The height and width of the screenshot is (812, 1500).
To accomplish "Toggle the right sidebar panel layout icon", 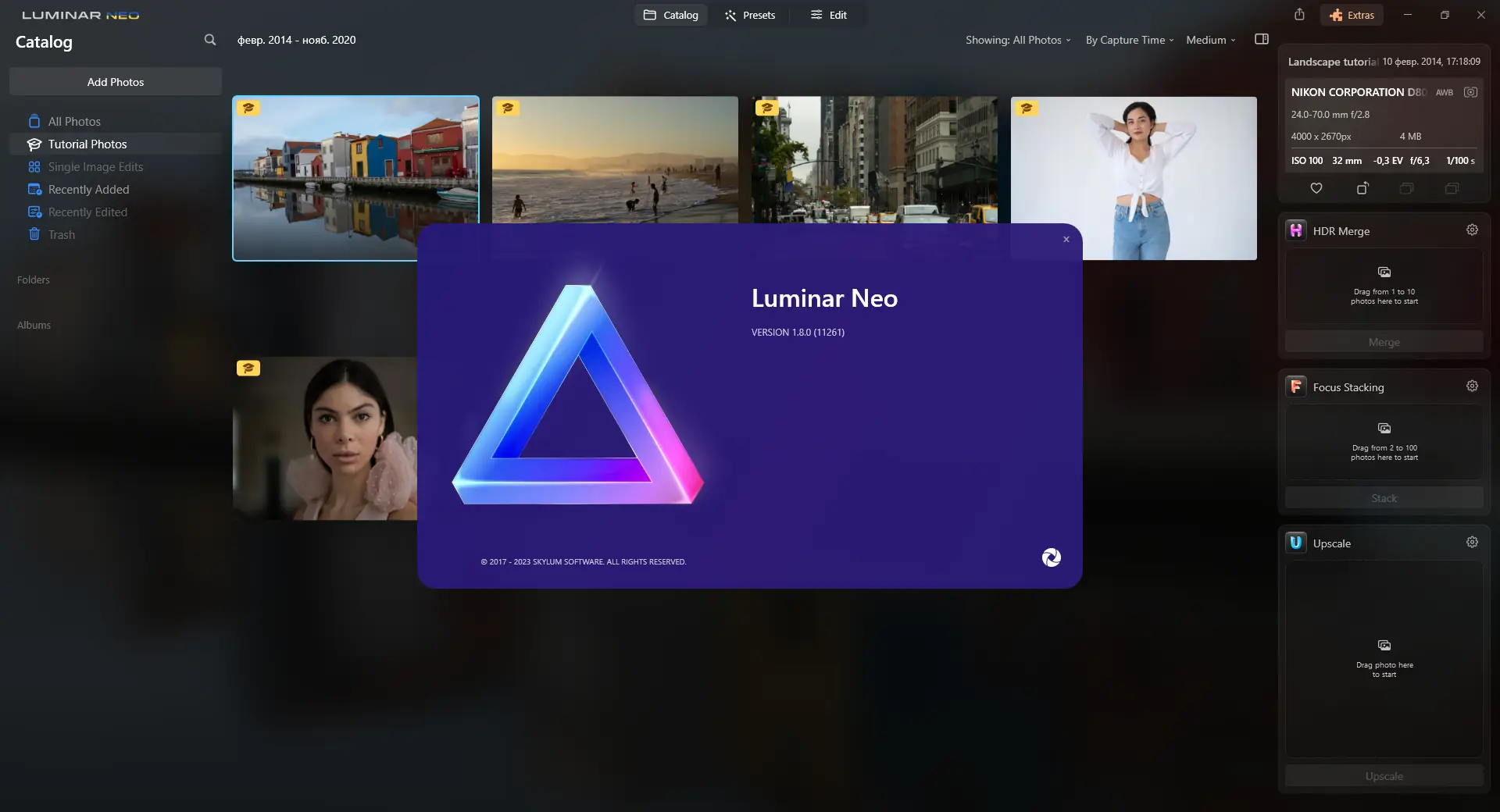I will [1262, 39].
